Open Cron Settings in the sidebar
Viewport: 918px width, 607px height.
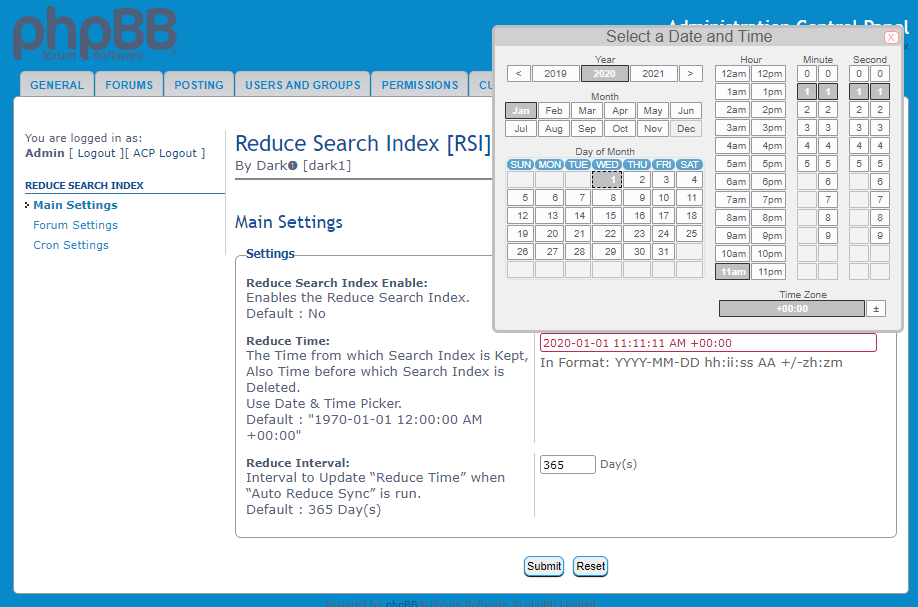(x=71, y=245)
